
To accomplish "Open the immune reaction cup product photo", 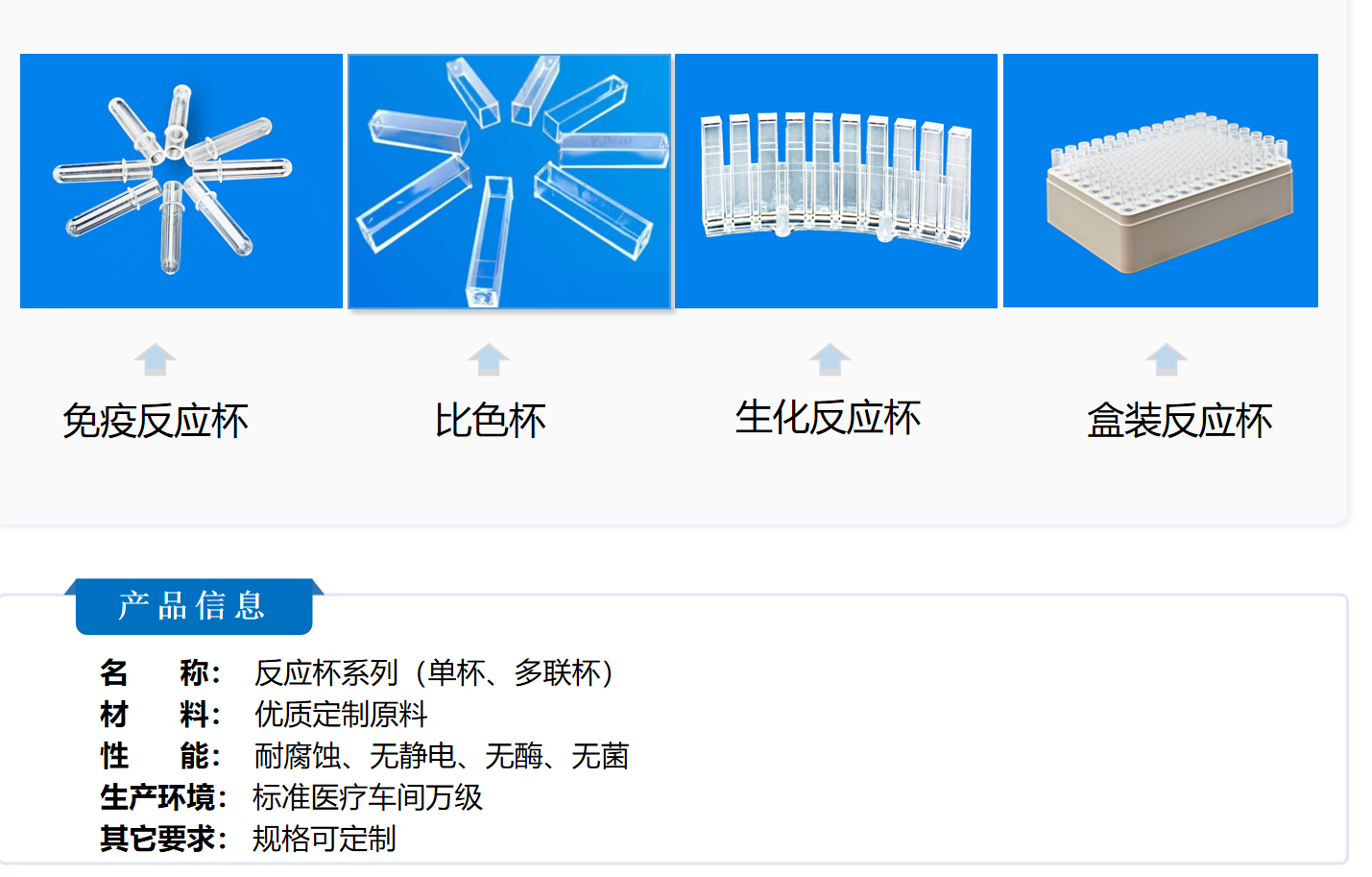I will [x=181, y=181].
